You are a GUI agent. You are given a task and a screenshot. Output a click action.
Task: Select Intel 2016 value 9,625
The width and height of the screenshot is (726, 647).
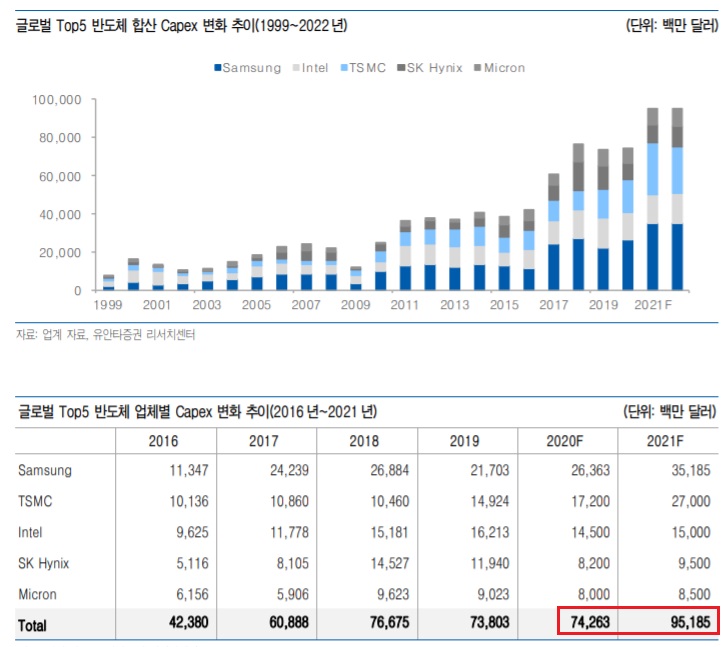192,532
